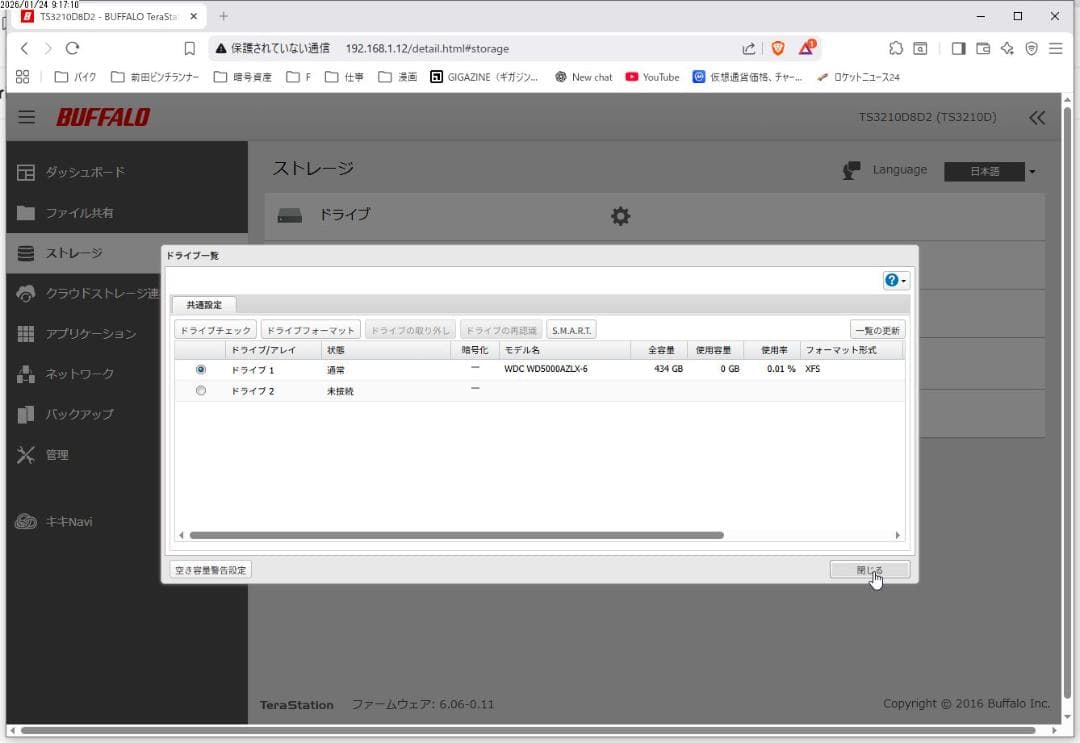Screen dimensions: 1080x743
Task: Close the drive list dialog (閉じる)
Action: [869, 570]
